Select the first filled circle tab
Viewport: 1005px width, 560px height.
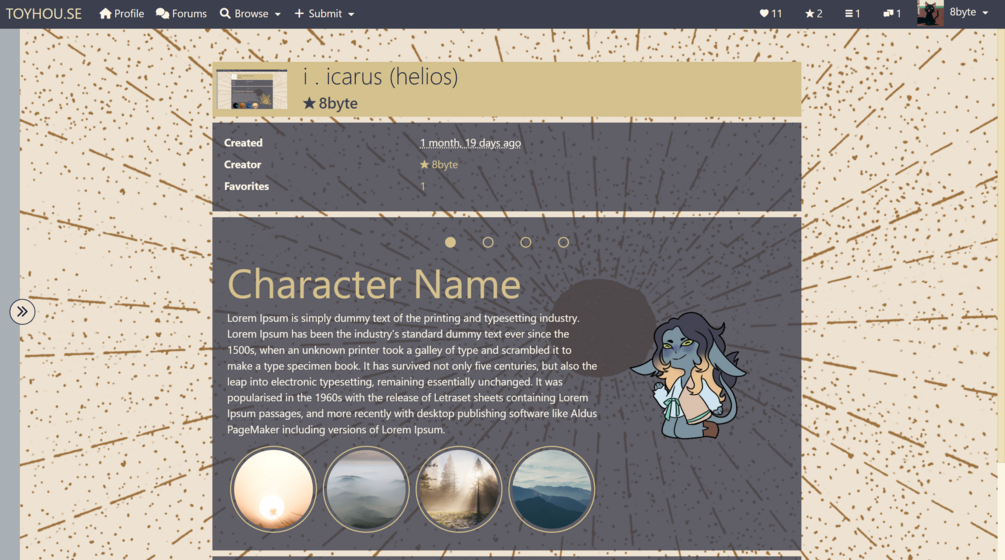[451, 242]
